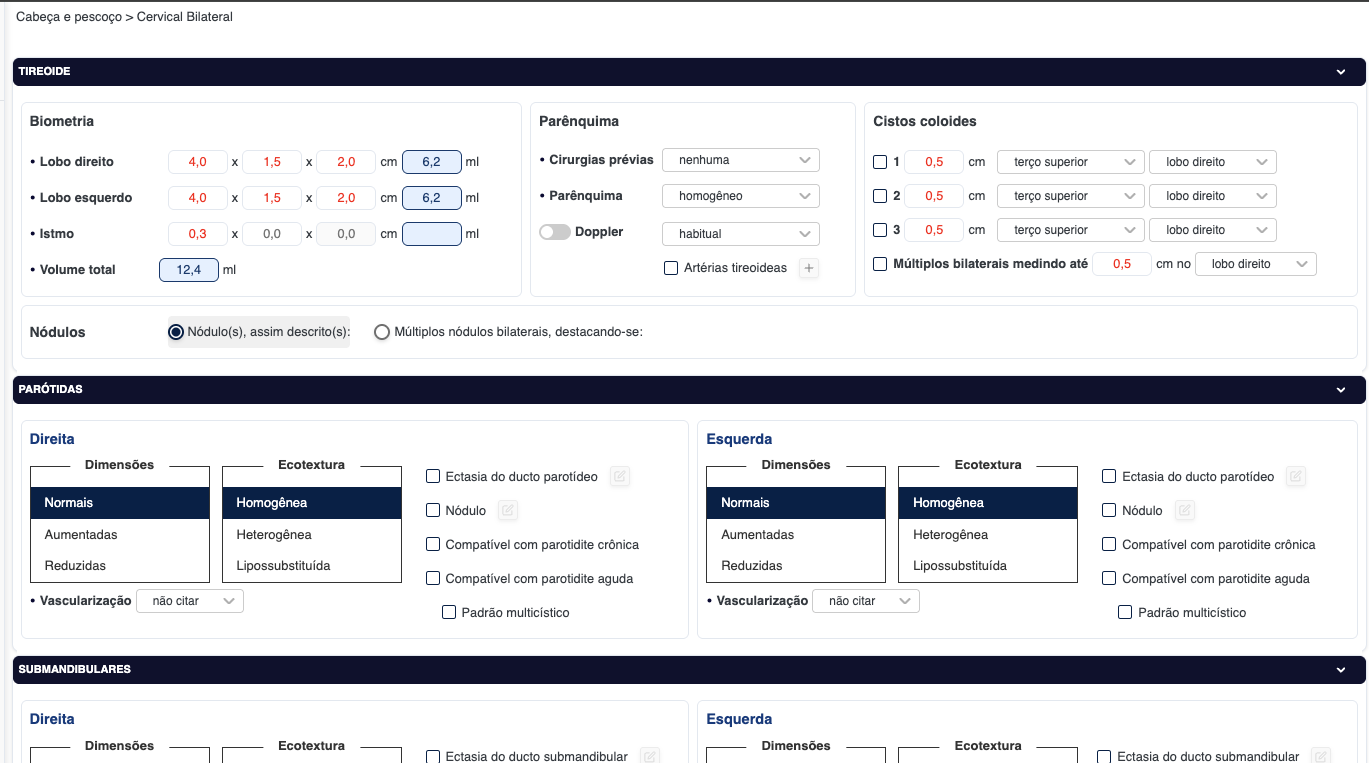Check colloid cyst number 1 checkbox
Viewport: 1369px width, 763px height.
pos(880,162)
